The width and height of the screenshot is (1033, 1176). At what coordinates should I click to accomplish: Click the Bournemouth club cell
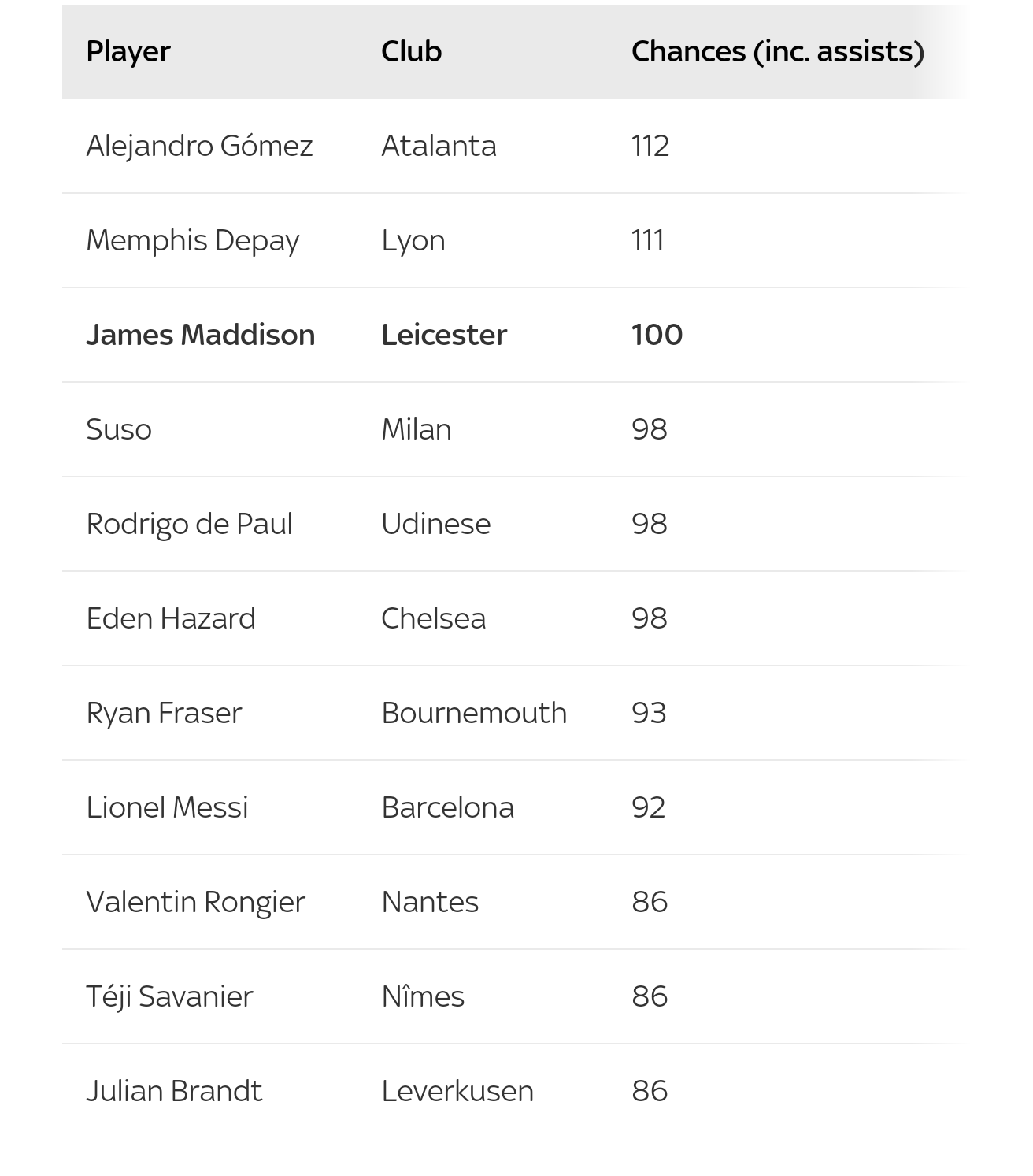point(474,713)
